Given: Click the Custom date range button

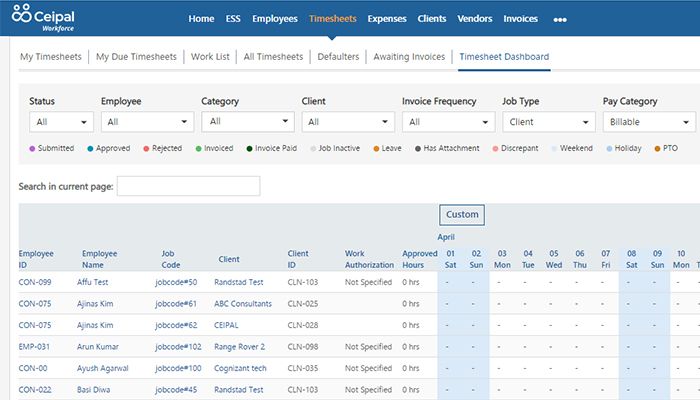Looking at the screenshot, I should pyautogui.click(x=462, y=215).
